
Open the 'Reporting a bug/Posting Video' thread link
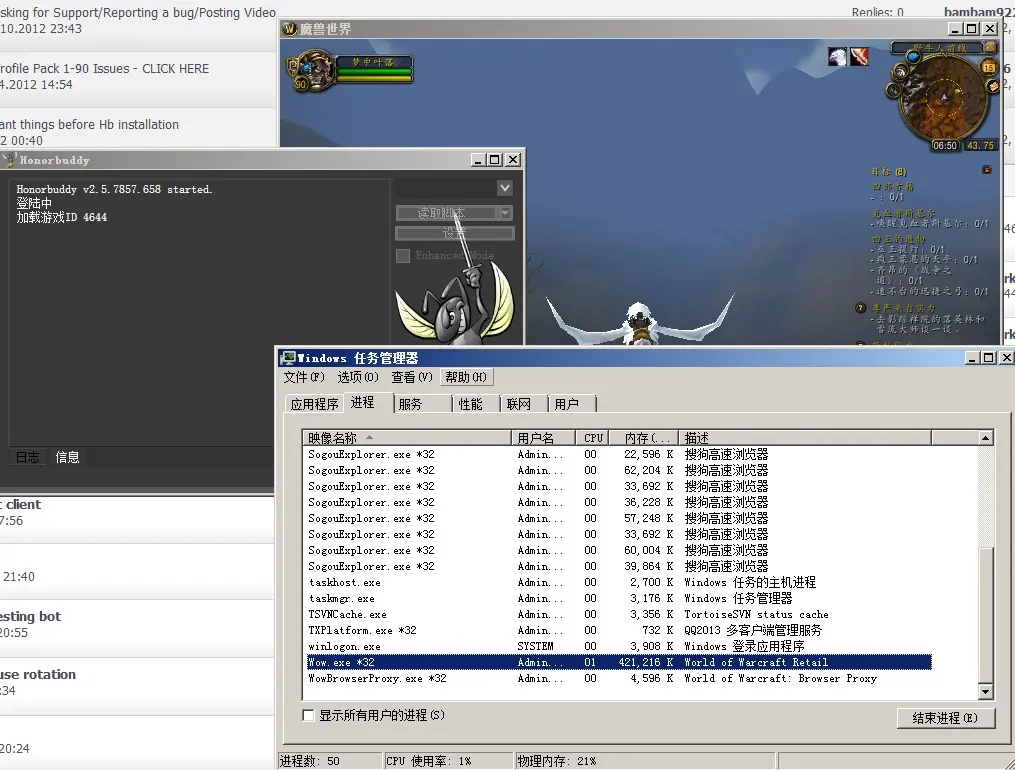pyautogui.click(x=138, y=12)
